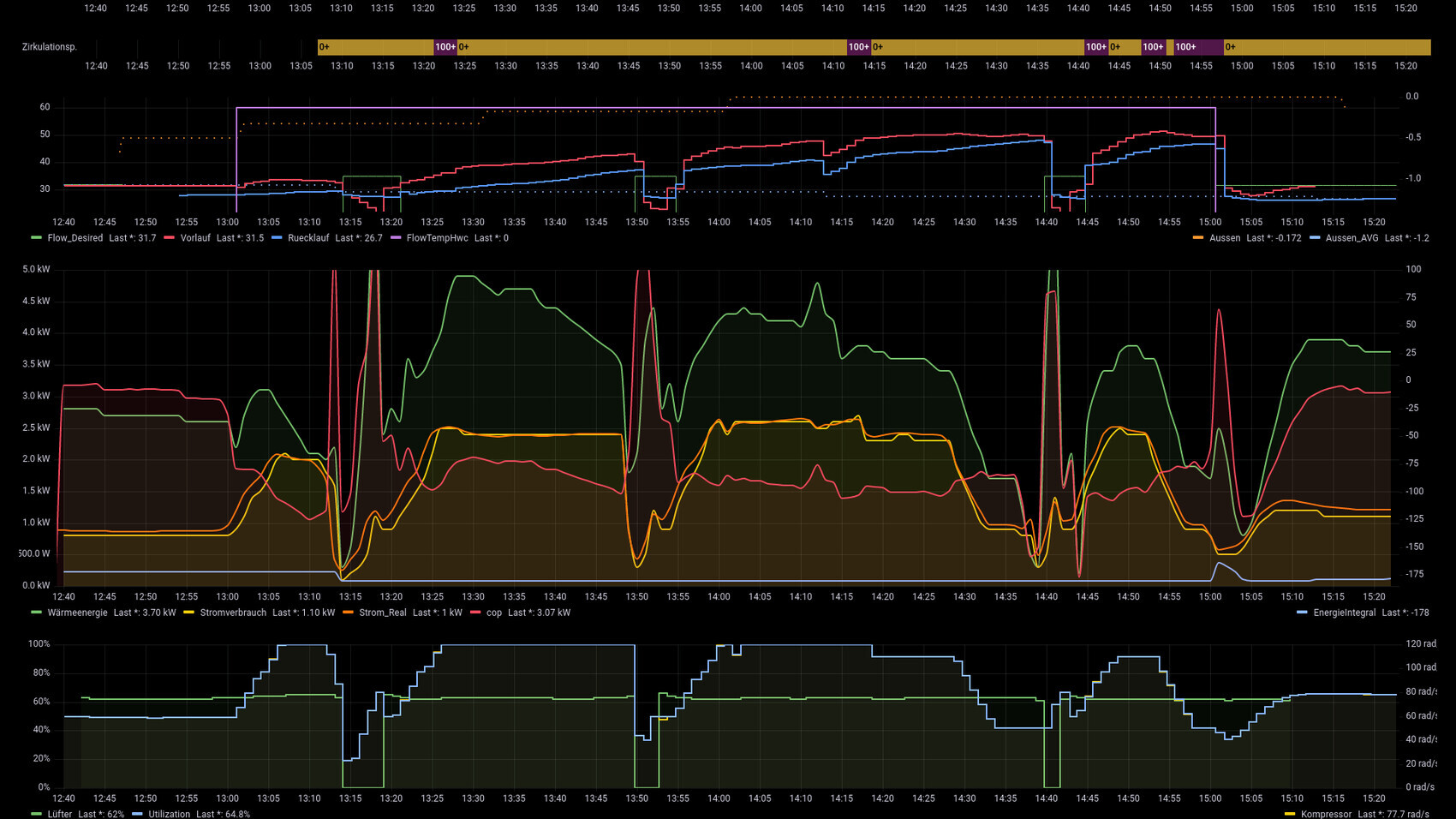Hide the Ruecklauf series via its legend label
The width and height of the screenshot is (1456, 819).
(x=307, y=238)
